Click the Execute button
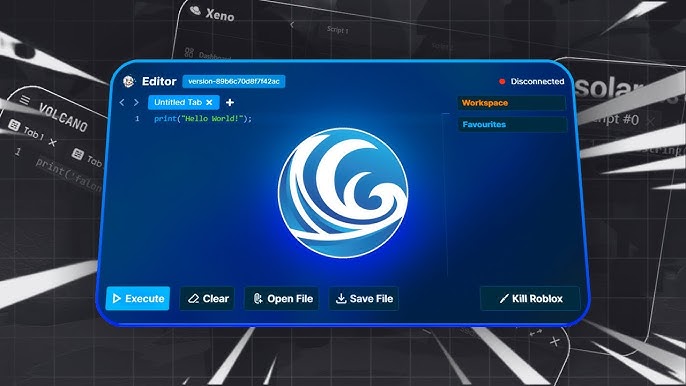686x386 pixels. pos(138,298)
